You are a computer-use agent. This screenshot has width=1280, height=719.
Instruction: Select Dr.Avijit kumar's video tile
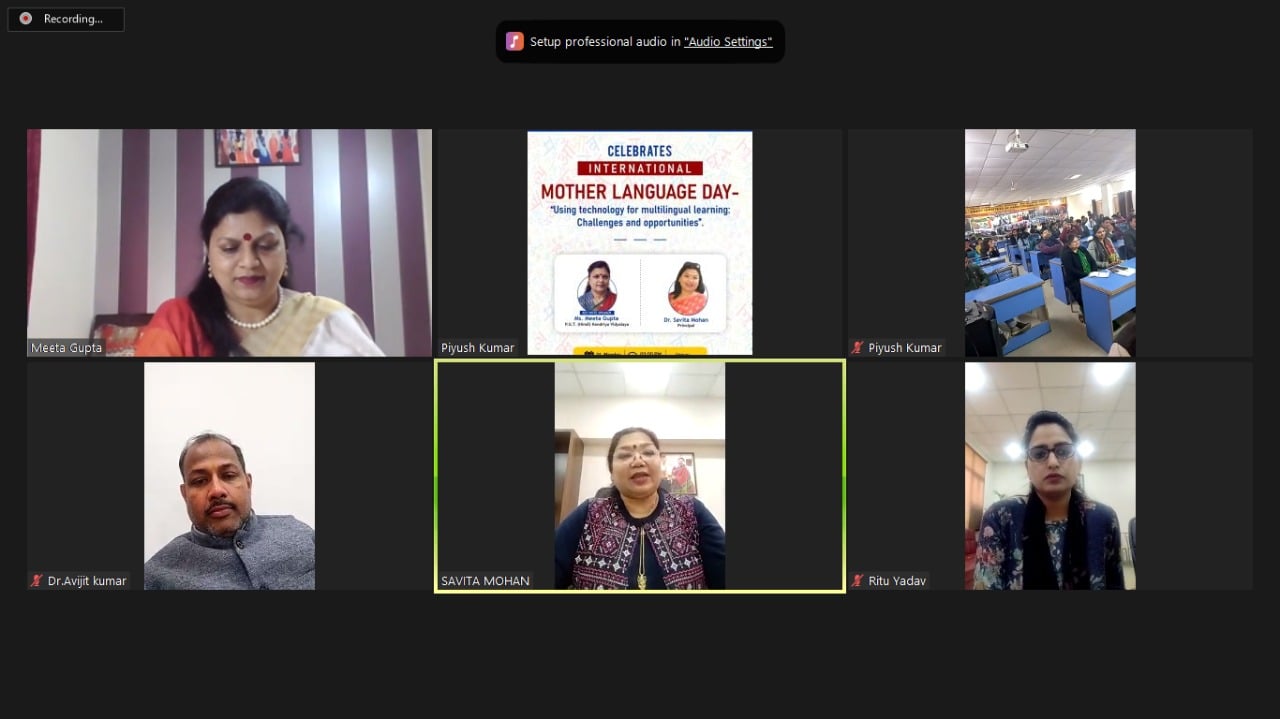tap(229, 476)
